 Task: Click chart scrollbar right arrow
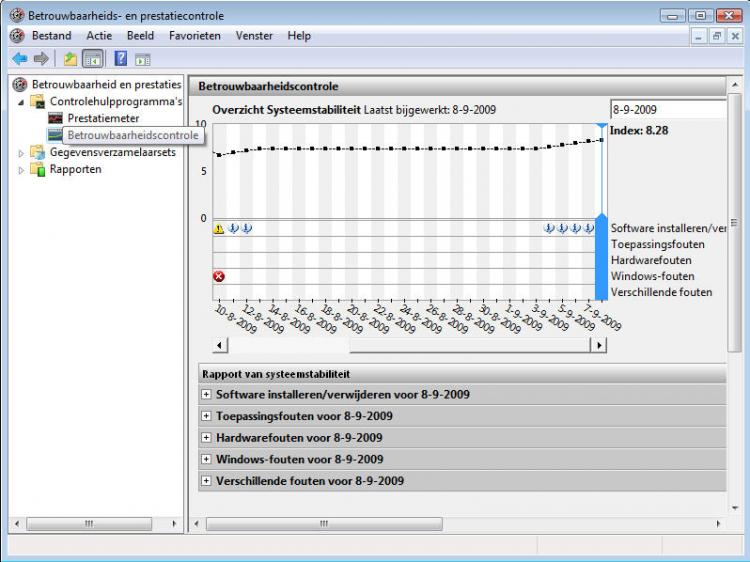click(x=599, y=345)
